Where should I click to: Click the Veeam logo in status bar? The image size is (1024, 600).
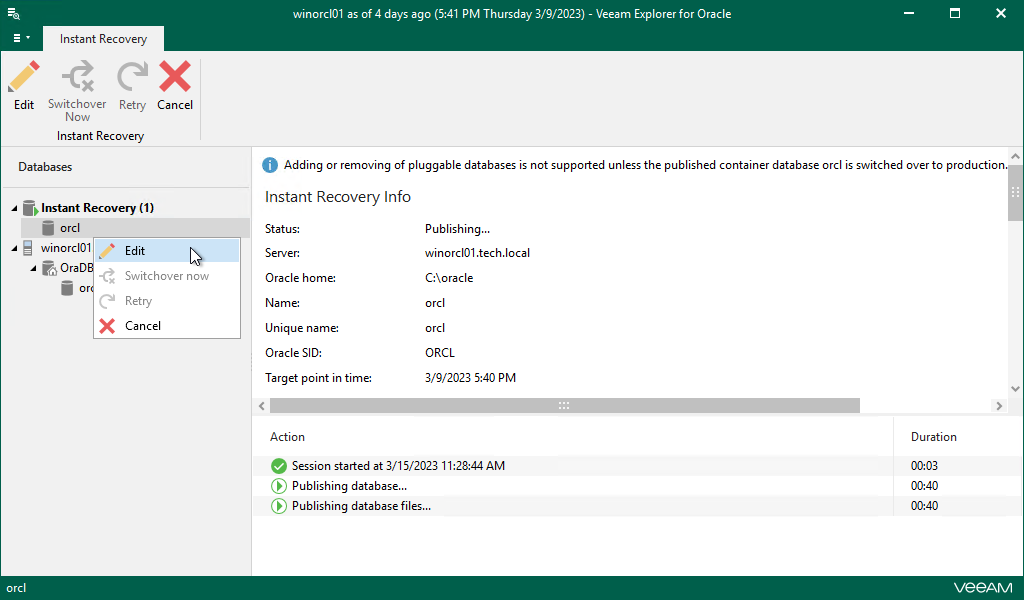tap(983, 588)
